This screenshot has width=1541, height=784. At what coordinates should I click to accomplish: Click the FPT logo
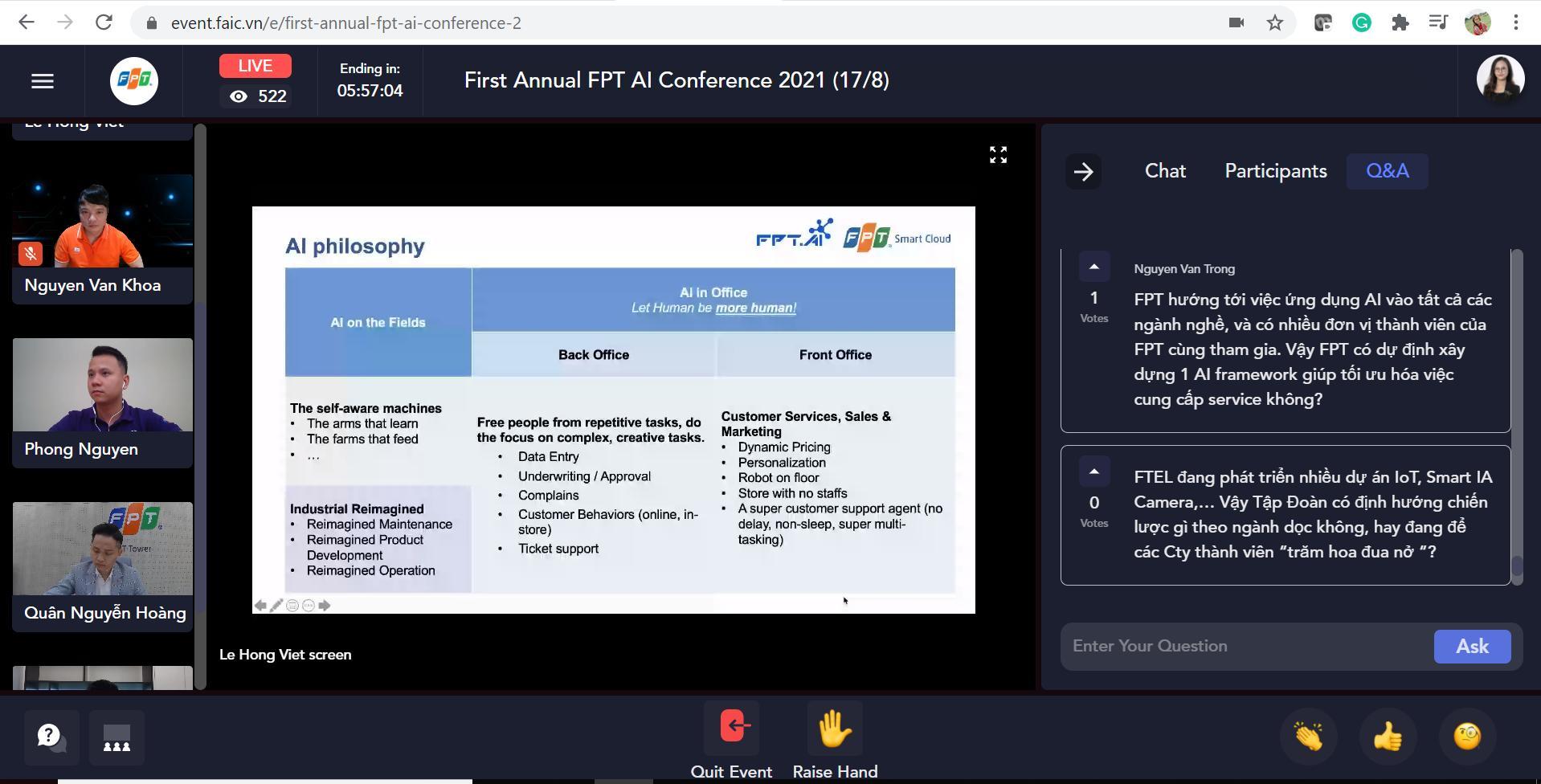click(x=134, y=81)
